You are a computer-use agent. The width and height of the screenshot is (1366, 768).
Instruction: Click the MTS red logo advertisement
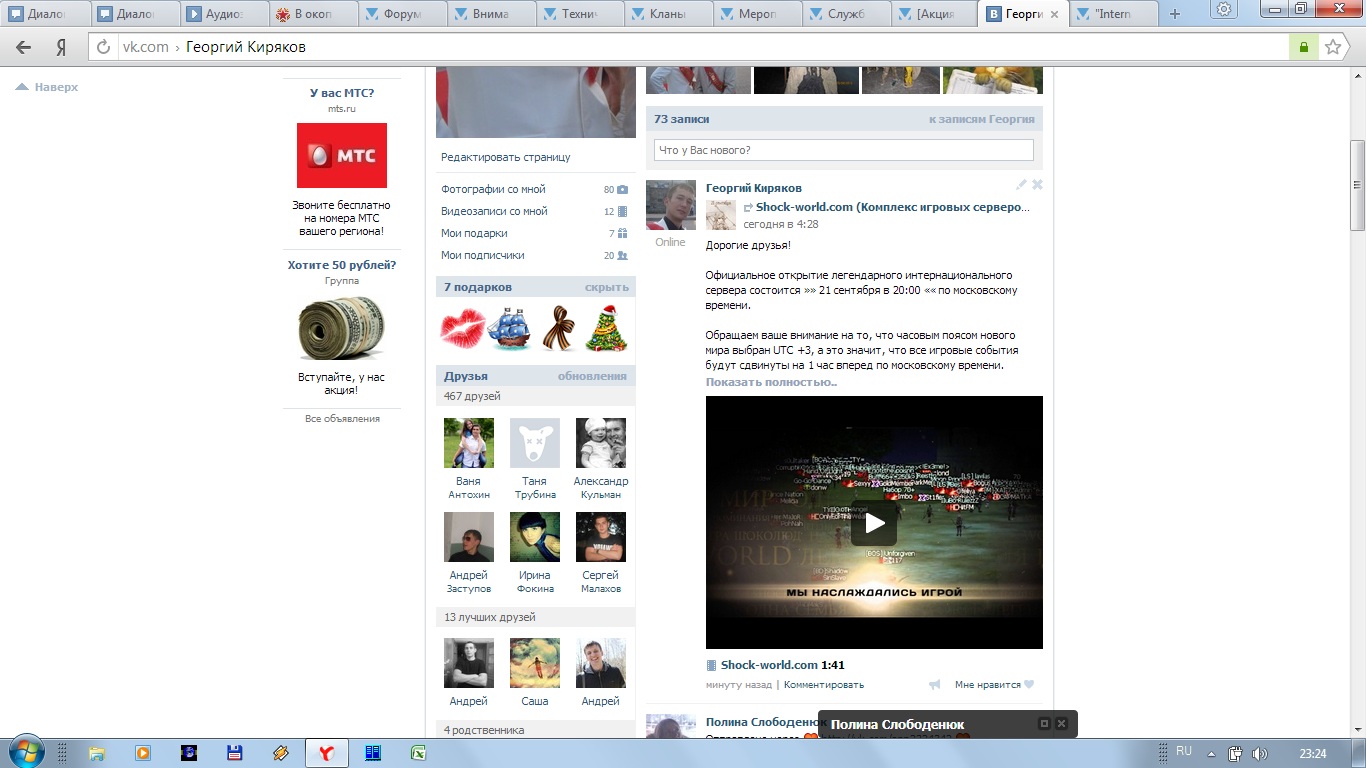coord(342,155)
